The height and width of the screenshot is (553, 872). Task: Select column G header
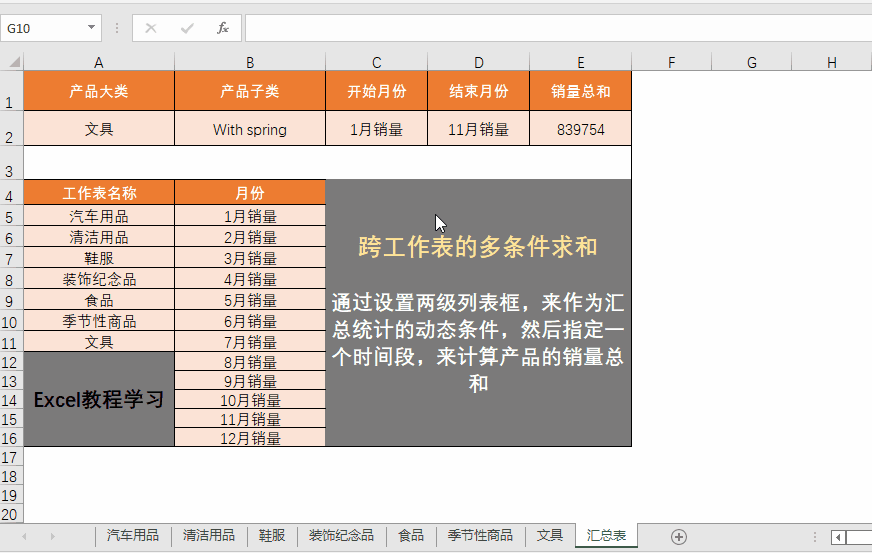[x=752, y=62]
